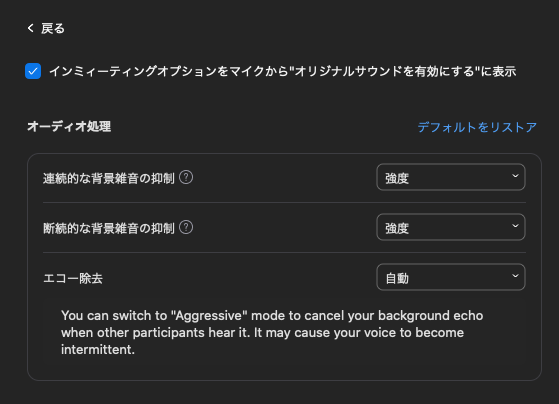This screenshot has height=404, width=559.
Task: Open the 断続的な背景雑音の抑制 dropdown
Action: tap(451, 227)
